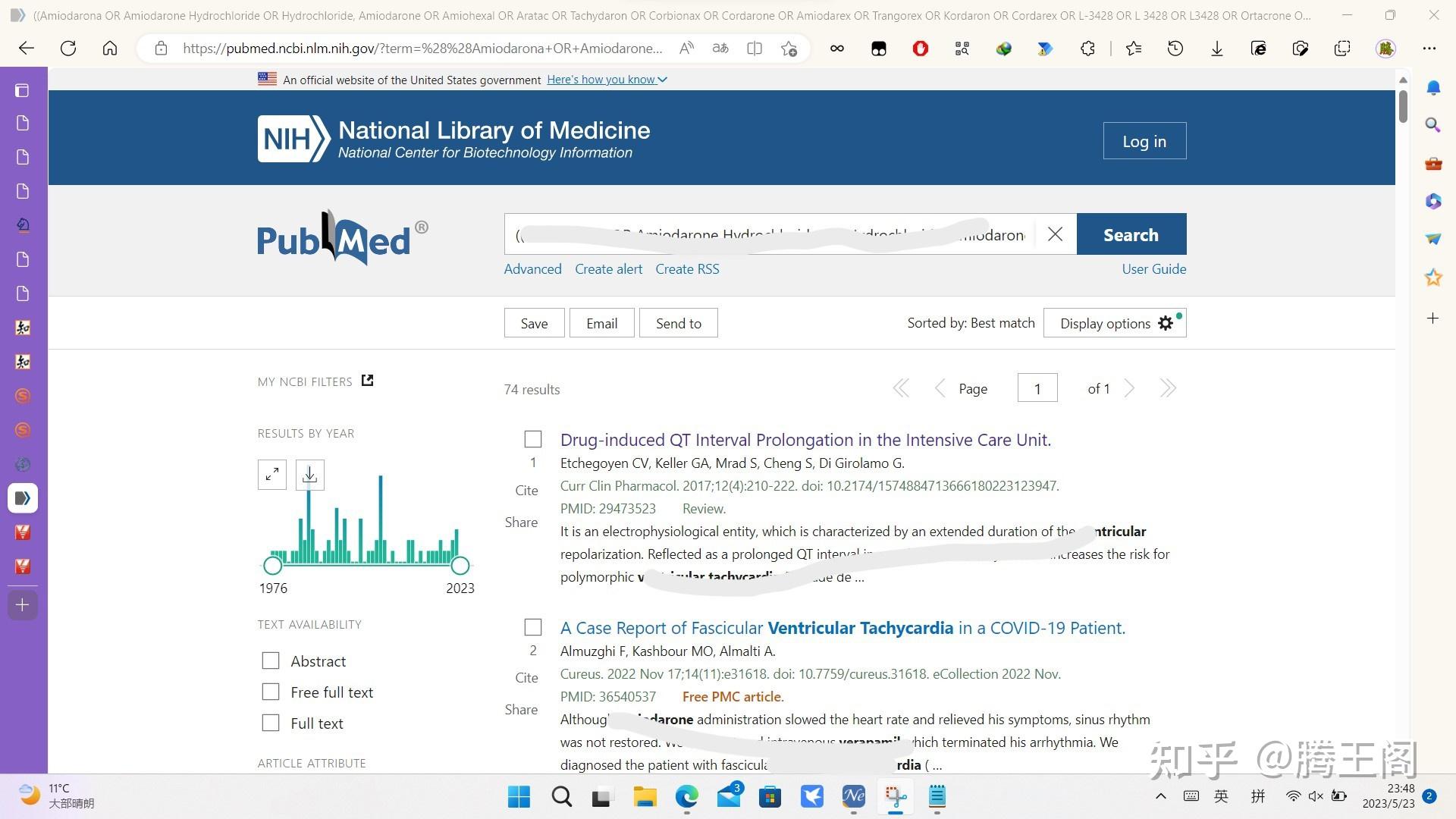Open the translate page icon
This screenshot has width=1456, height=819.
[720, 49]
